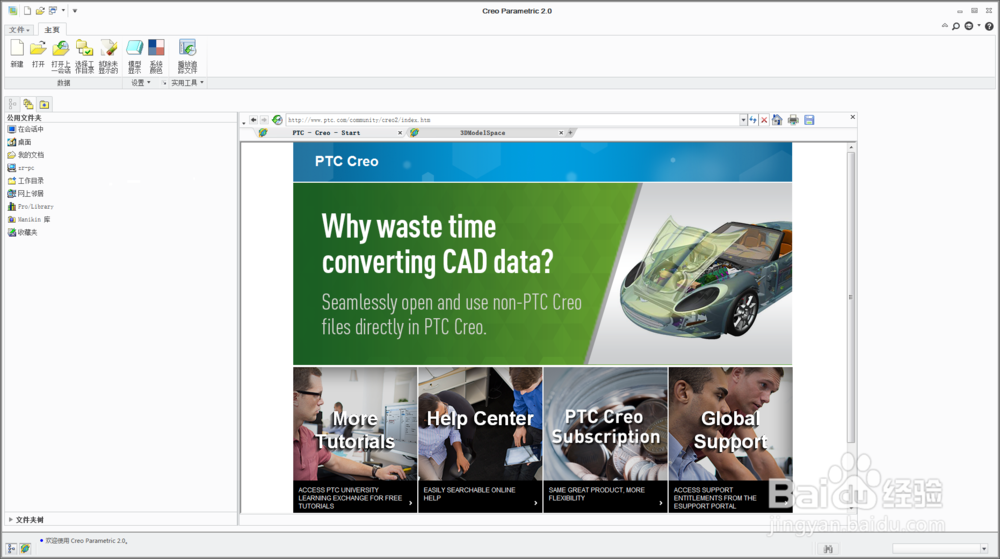
Task: Open the URL history dropdown arrow
Action: tap(743, 120)
